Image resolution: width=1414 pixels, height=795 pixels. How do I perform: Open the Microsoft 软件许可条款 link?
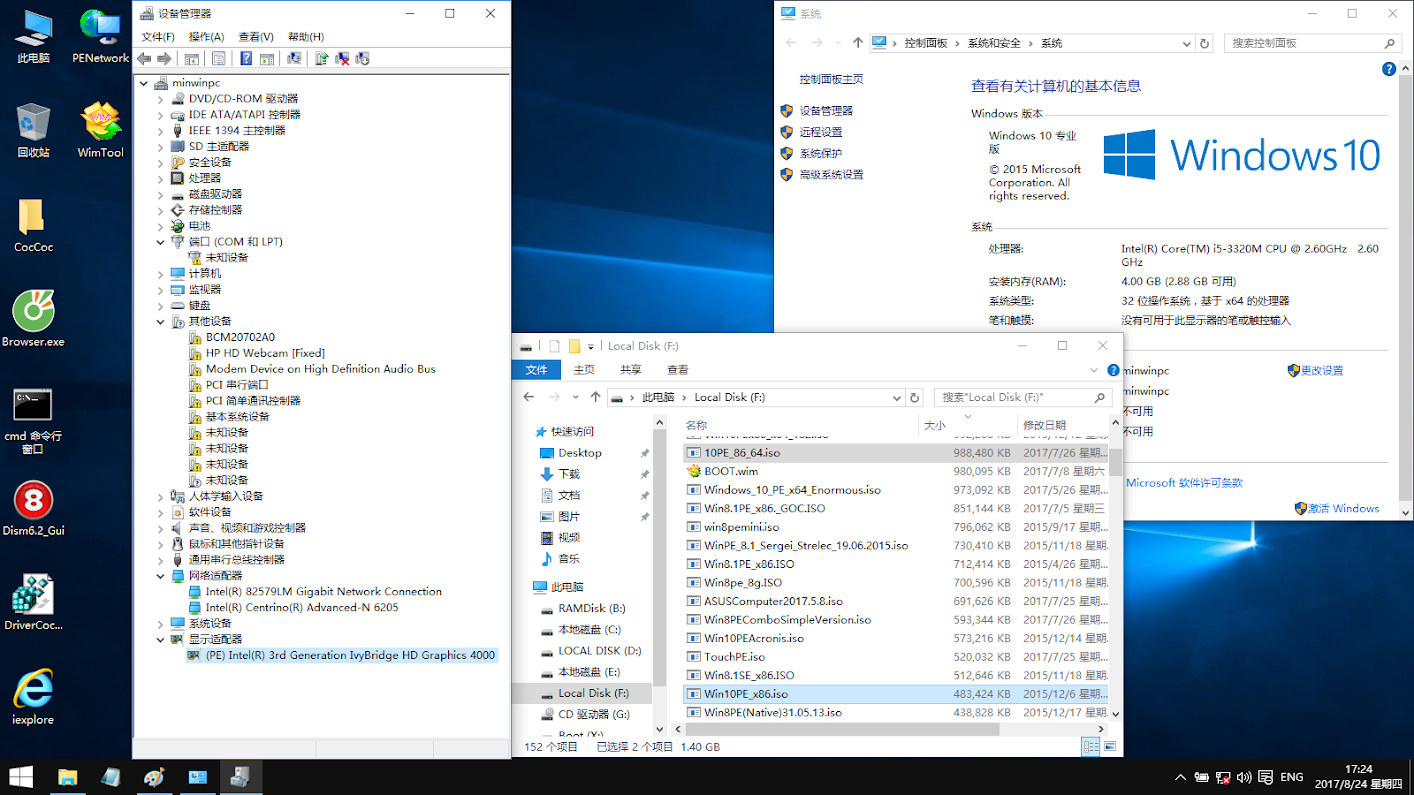coord(1184,482)
